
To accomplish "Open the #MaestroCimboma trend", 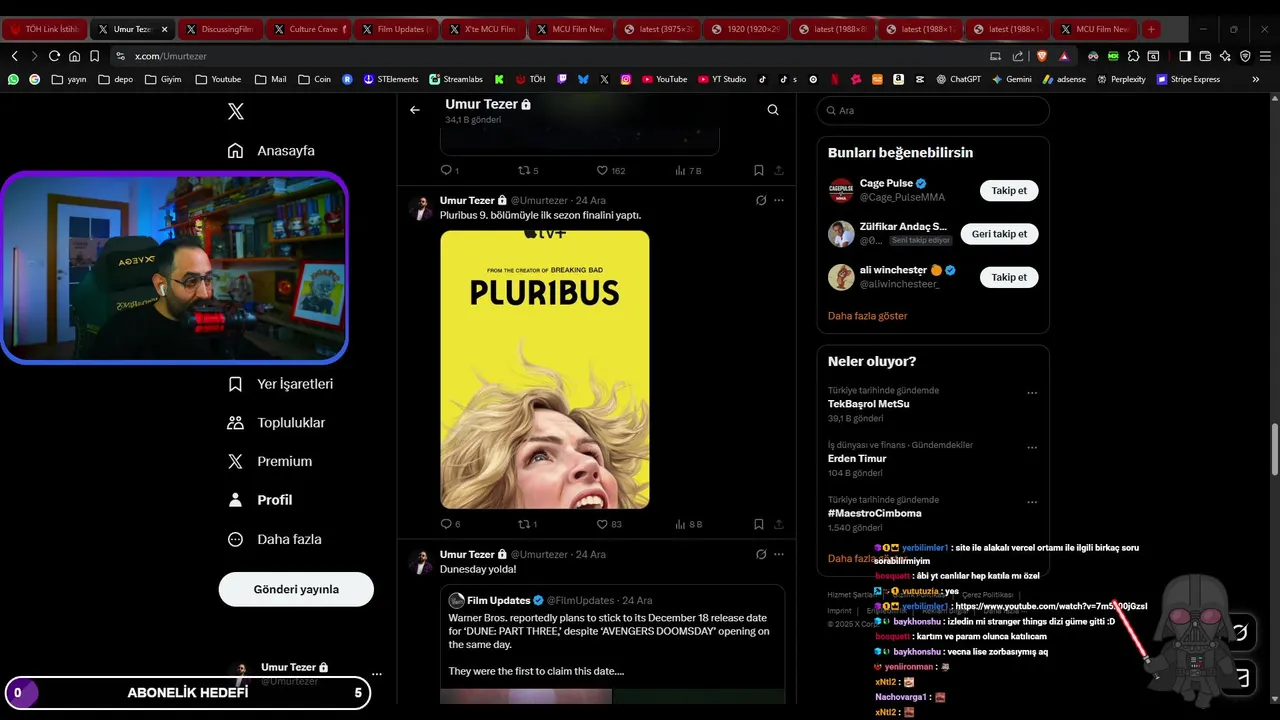I will (x=933, y=513).
